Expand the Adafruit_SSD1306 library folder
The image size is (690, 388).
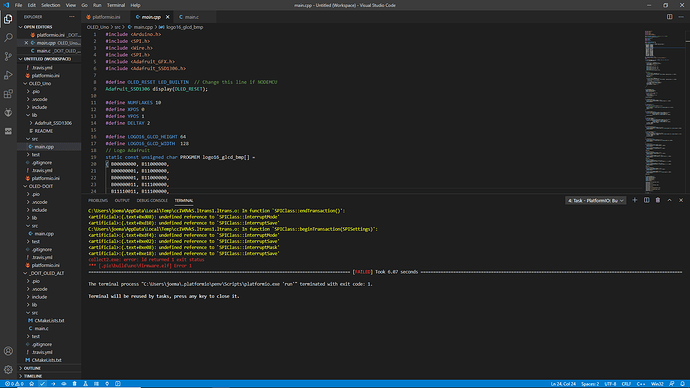50,123
